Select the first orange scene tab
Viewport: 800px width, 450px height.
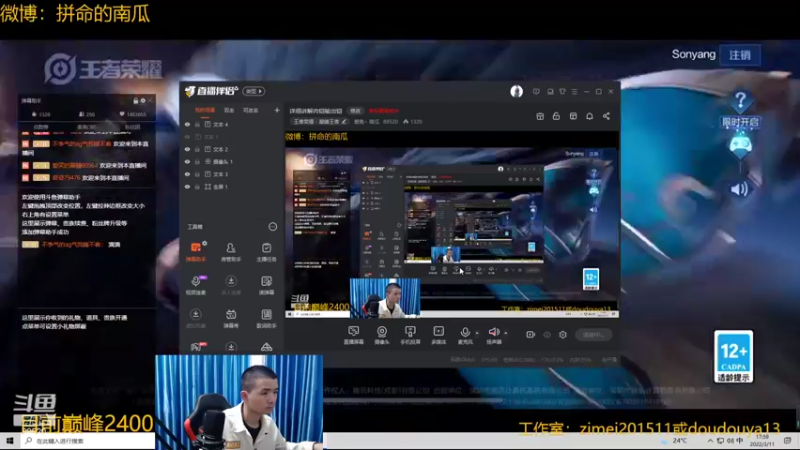pos(205,110)
